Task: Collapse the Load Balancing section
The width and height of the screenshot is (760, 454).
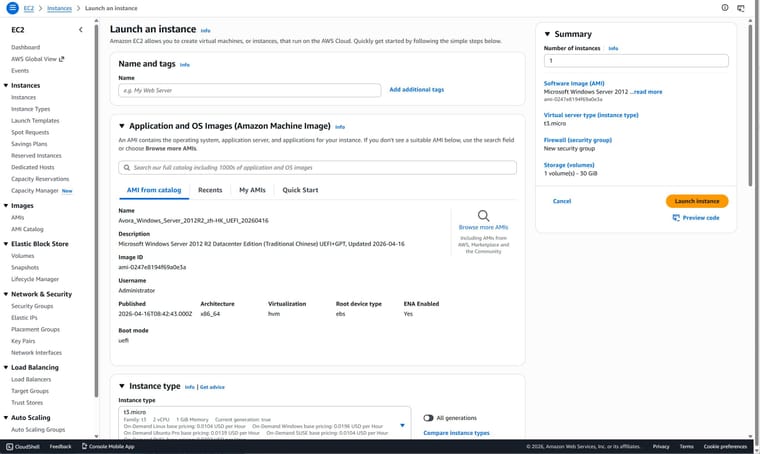Action: (6, 367)
